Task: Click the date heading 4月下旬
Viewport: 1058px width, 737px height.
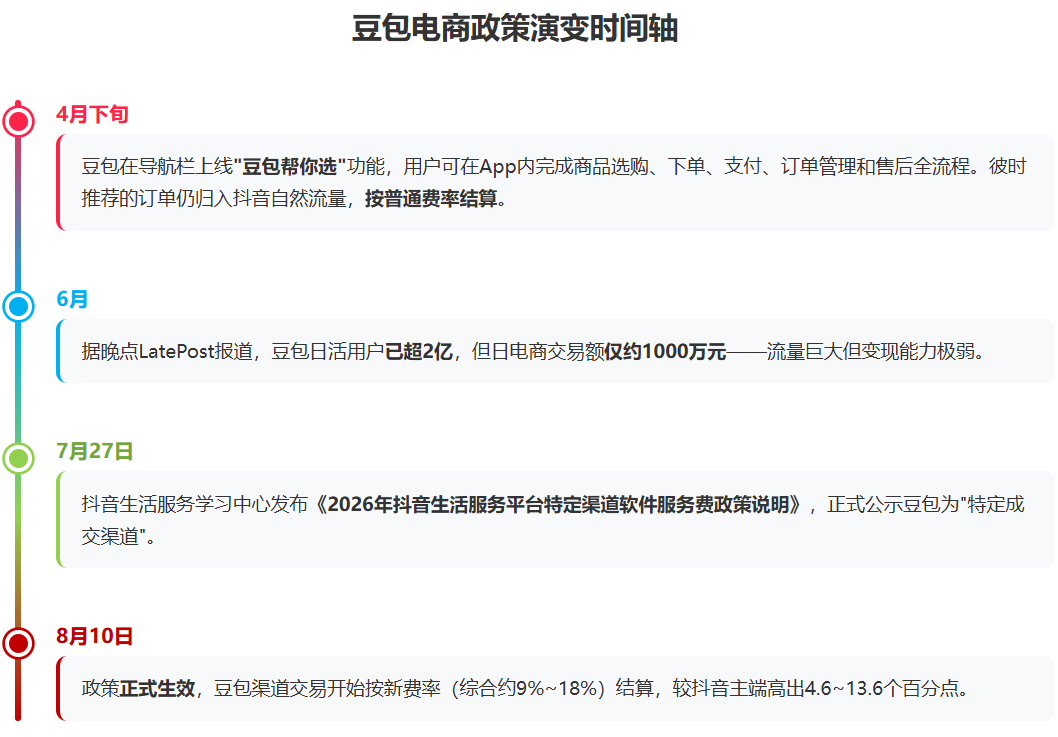Action: pyautogui.click(x=92, y=114)
